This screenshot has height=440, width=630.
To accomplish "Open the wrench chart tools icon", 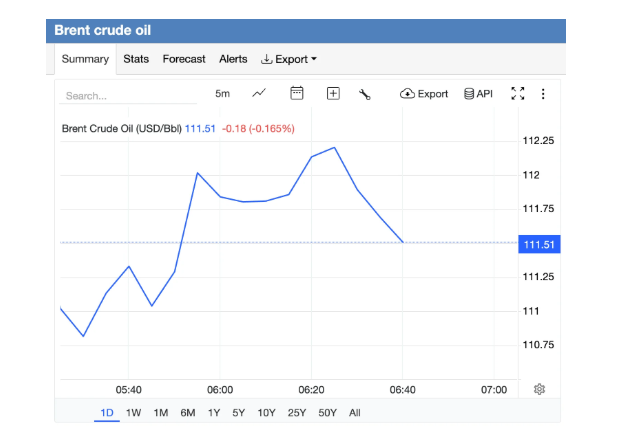I will pos(365,94).
